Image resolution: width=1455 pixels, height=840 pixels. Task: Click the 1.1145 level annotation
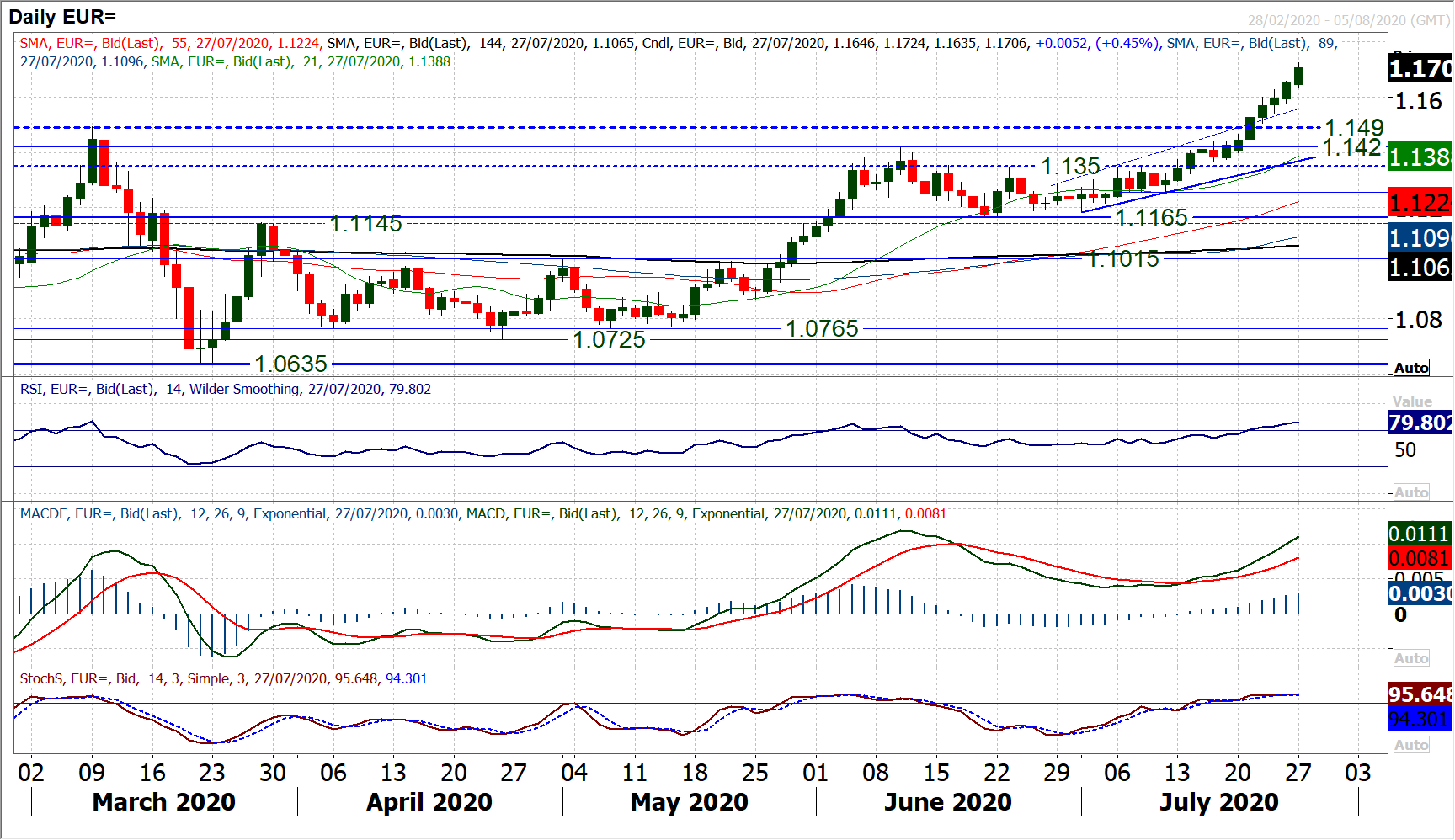tap(366, 223)
